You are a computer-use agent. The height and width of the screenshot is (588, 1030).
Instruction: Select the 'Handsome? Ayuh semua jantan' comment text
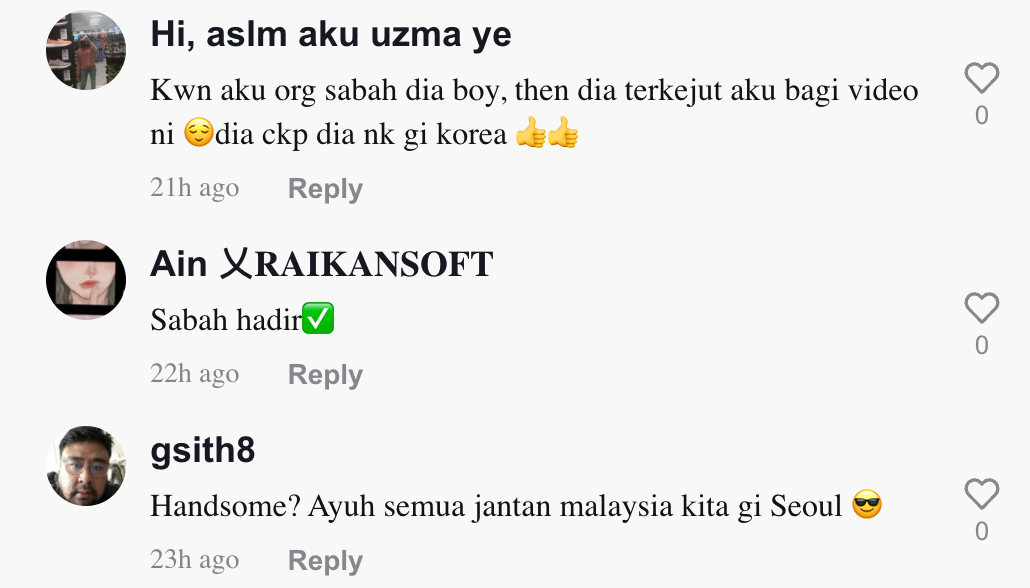click(516, 506)
